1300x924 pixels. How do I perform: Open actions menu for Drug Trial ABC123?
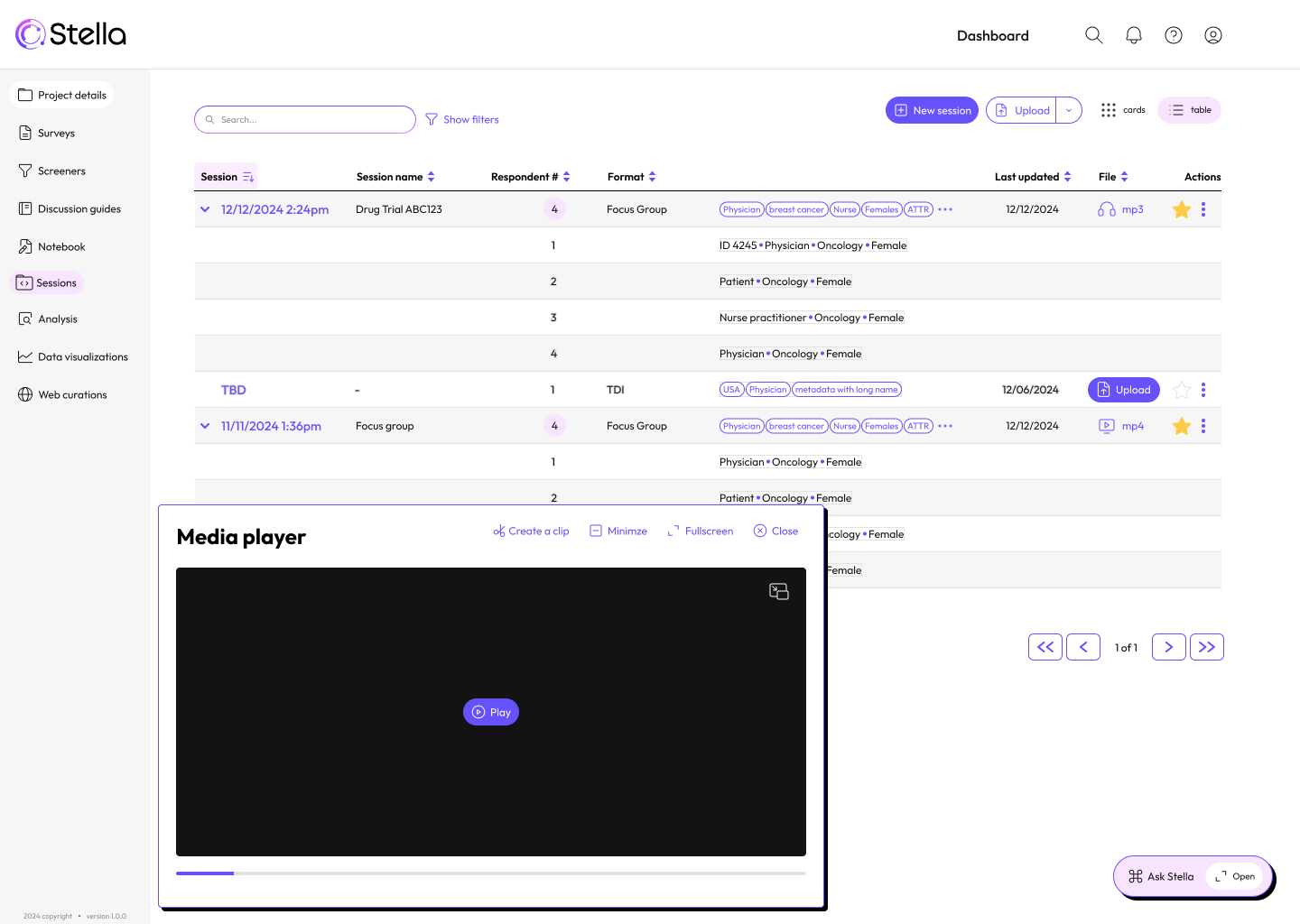point(1203,209)
